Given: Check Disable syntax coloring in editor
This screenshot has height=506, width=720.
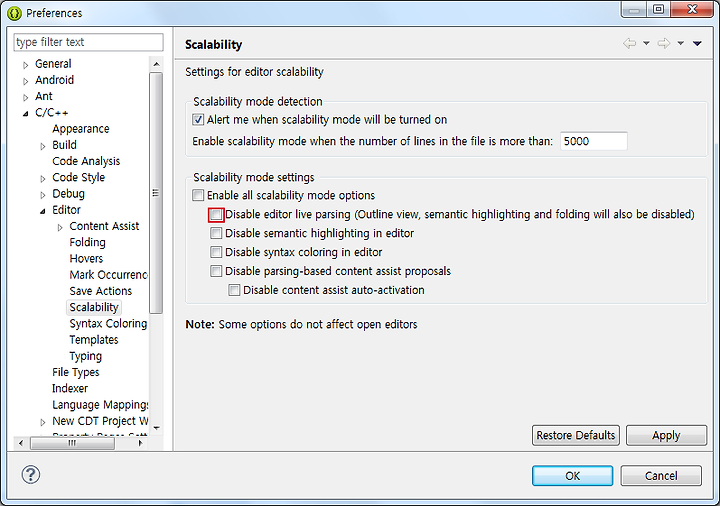Looking at the screenshot, I should pyautogui.click(x=216, y=252).
